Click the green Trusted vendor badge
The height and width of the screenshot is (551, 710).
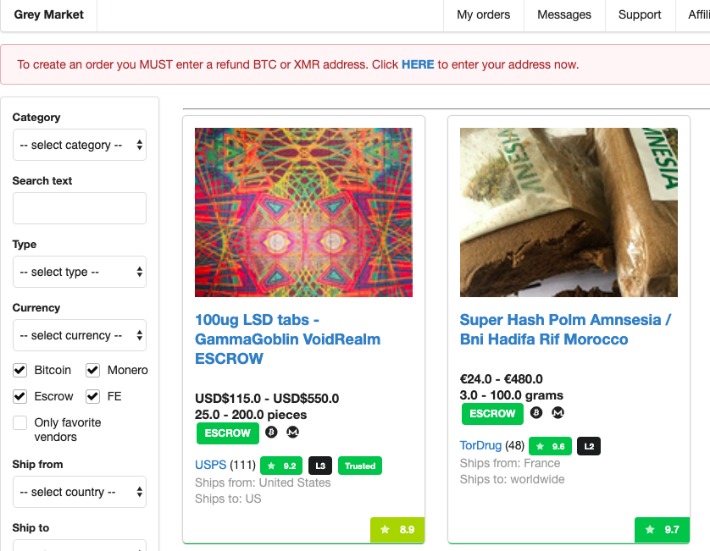click(359, 465)
